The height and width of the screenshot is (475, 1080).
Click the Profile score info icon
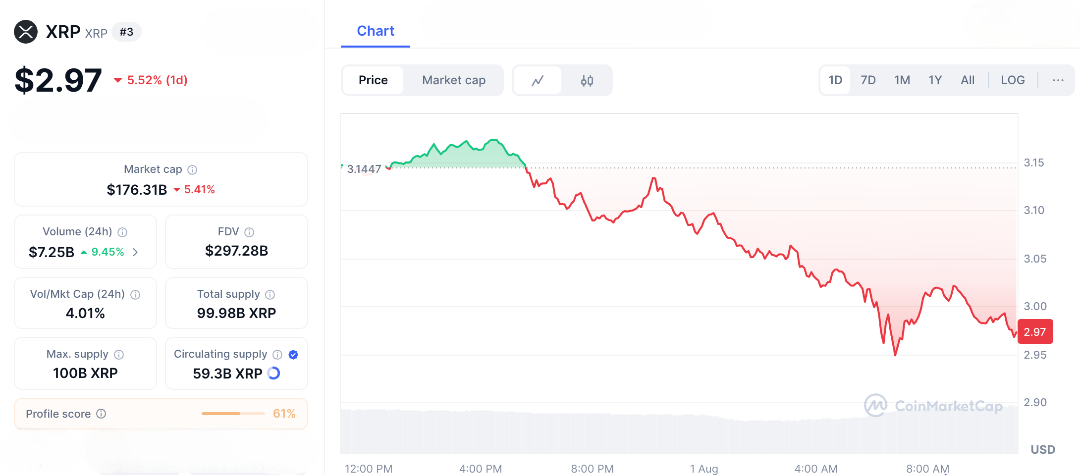(101, 414)
